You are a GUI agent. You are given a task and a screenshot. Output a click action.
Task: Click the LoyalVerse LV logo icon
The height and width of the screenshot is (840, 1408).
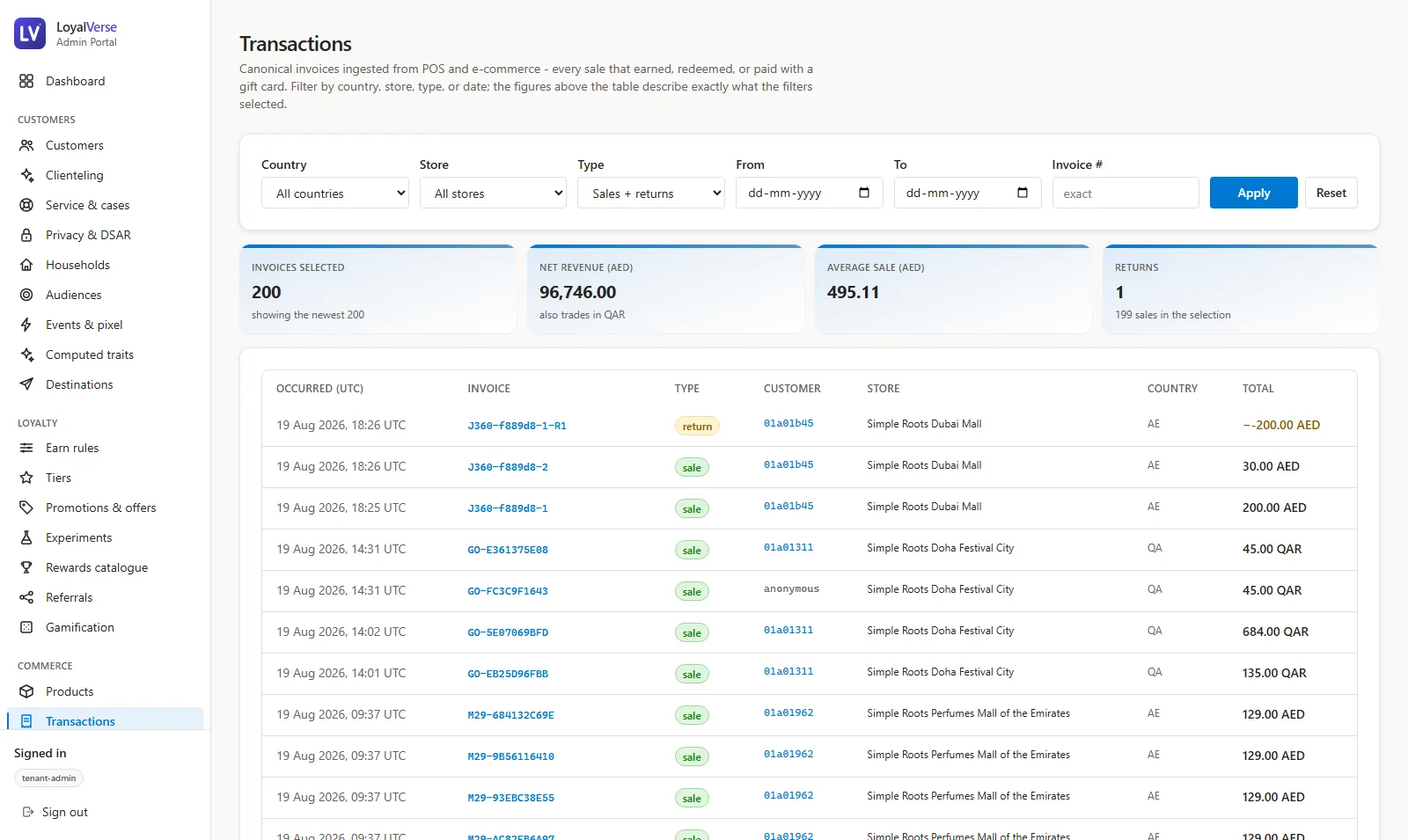[30, 33]
